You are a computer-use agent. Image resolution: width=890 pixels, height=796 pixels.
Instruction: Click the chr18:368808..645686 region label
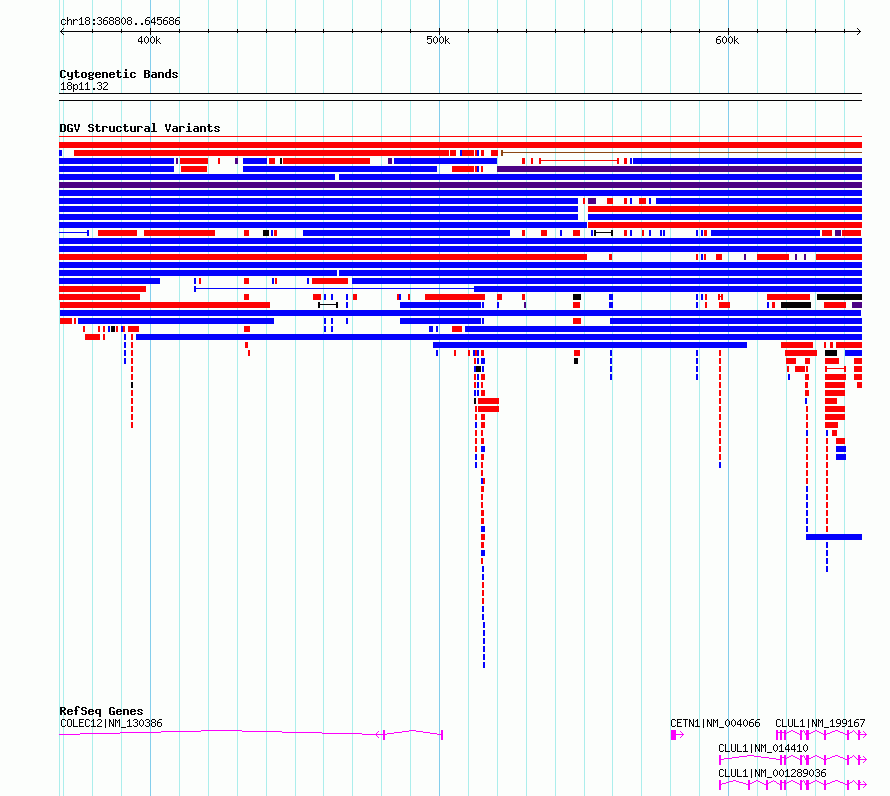tap(120, 22)
